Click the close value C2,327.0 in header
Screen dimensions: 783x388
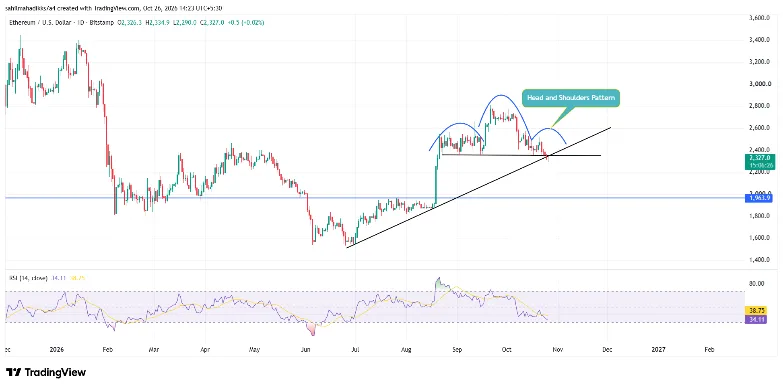211,22
